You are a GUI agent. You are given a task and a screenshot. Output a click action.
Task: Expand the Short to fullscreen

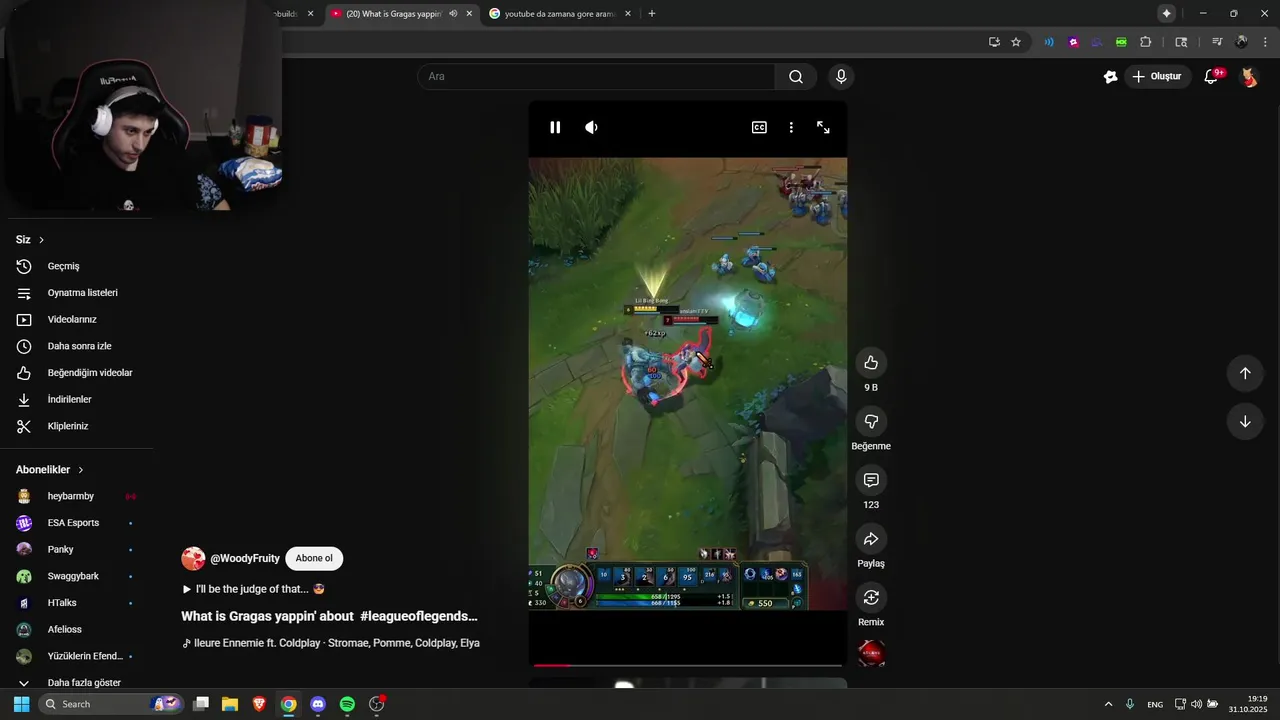point(823,127)
